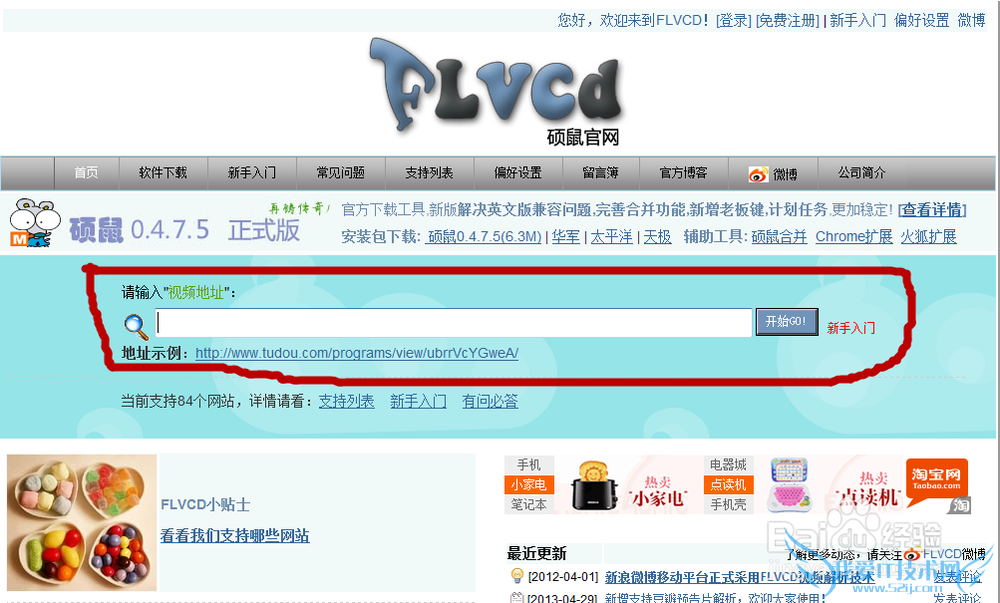Open the 有问必答 link

coord(490,401)
